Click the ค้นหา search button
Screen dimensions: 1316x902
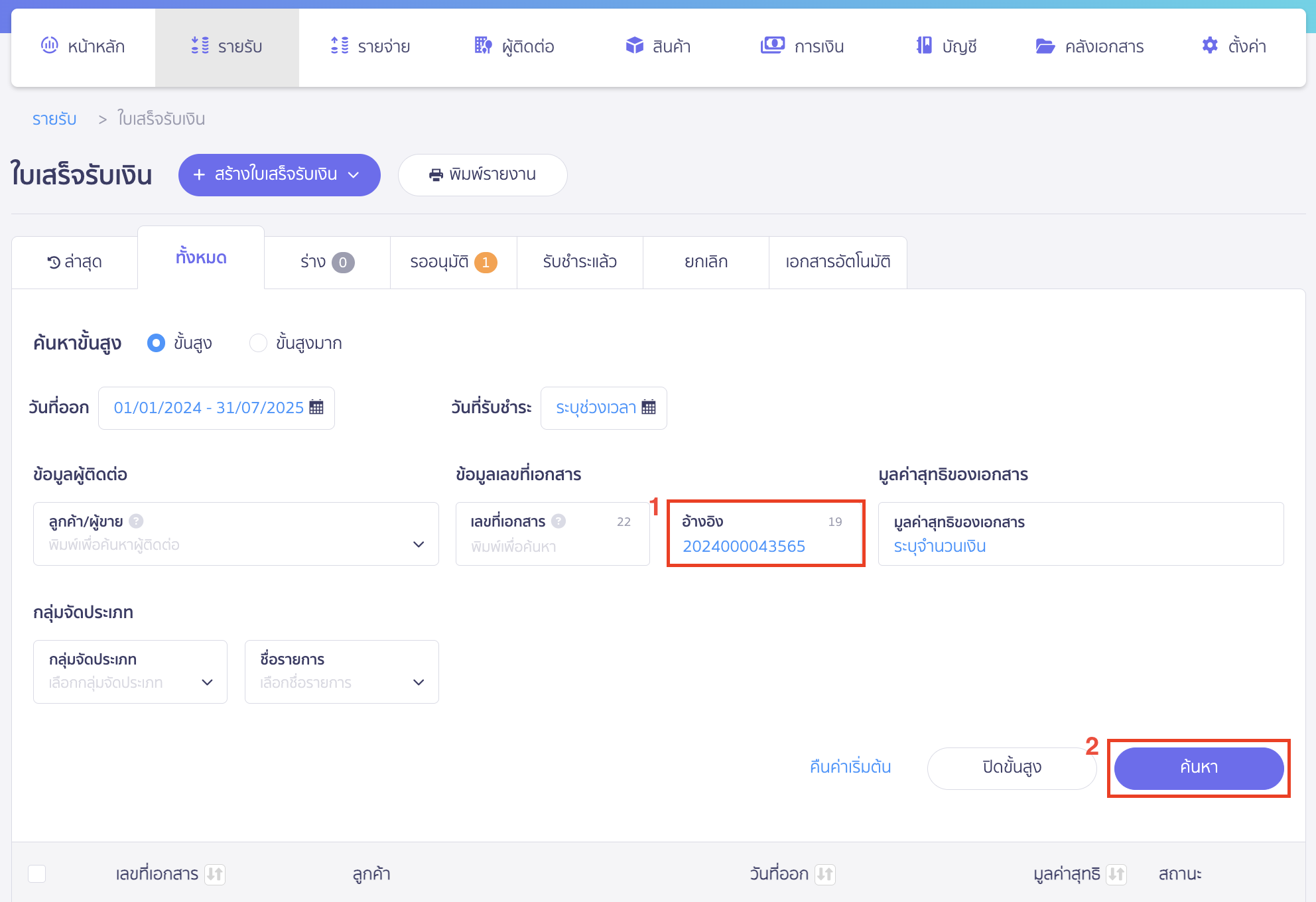(1198, 768)
